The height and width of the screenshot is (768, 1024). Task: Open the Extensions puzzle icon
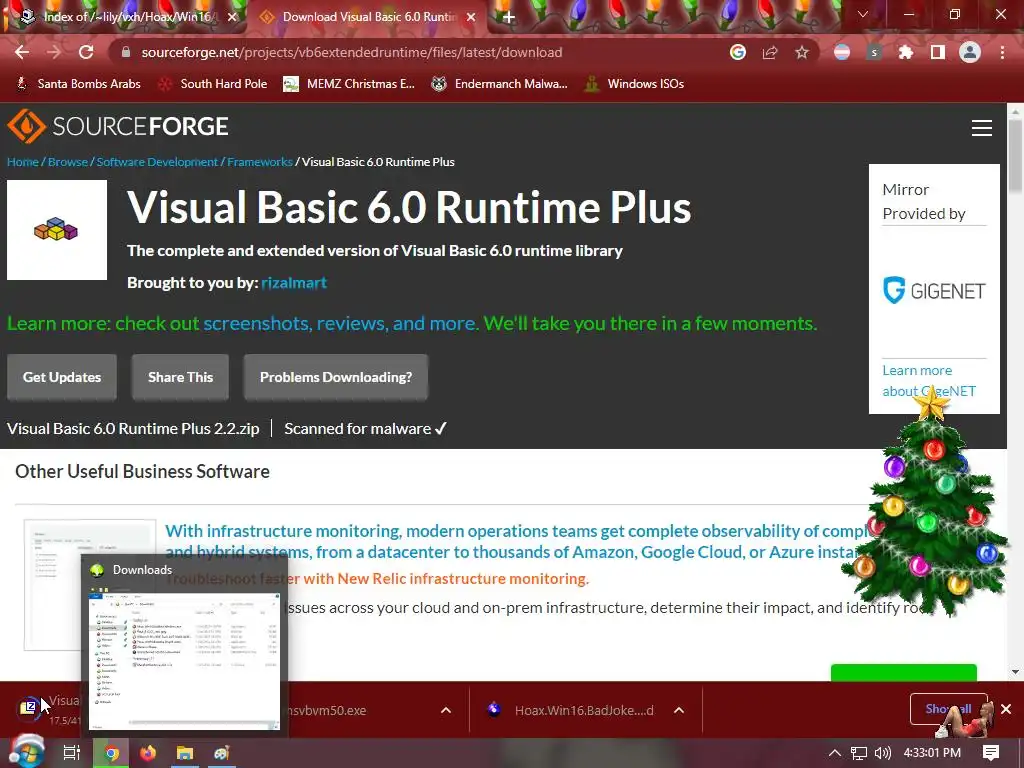point(906,52)
